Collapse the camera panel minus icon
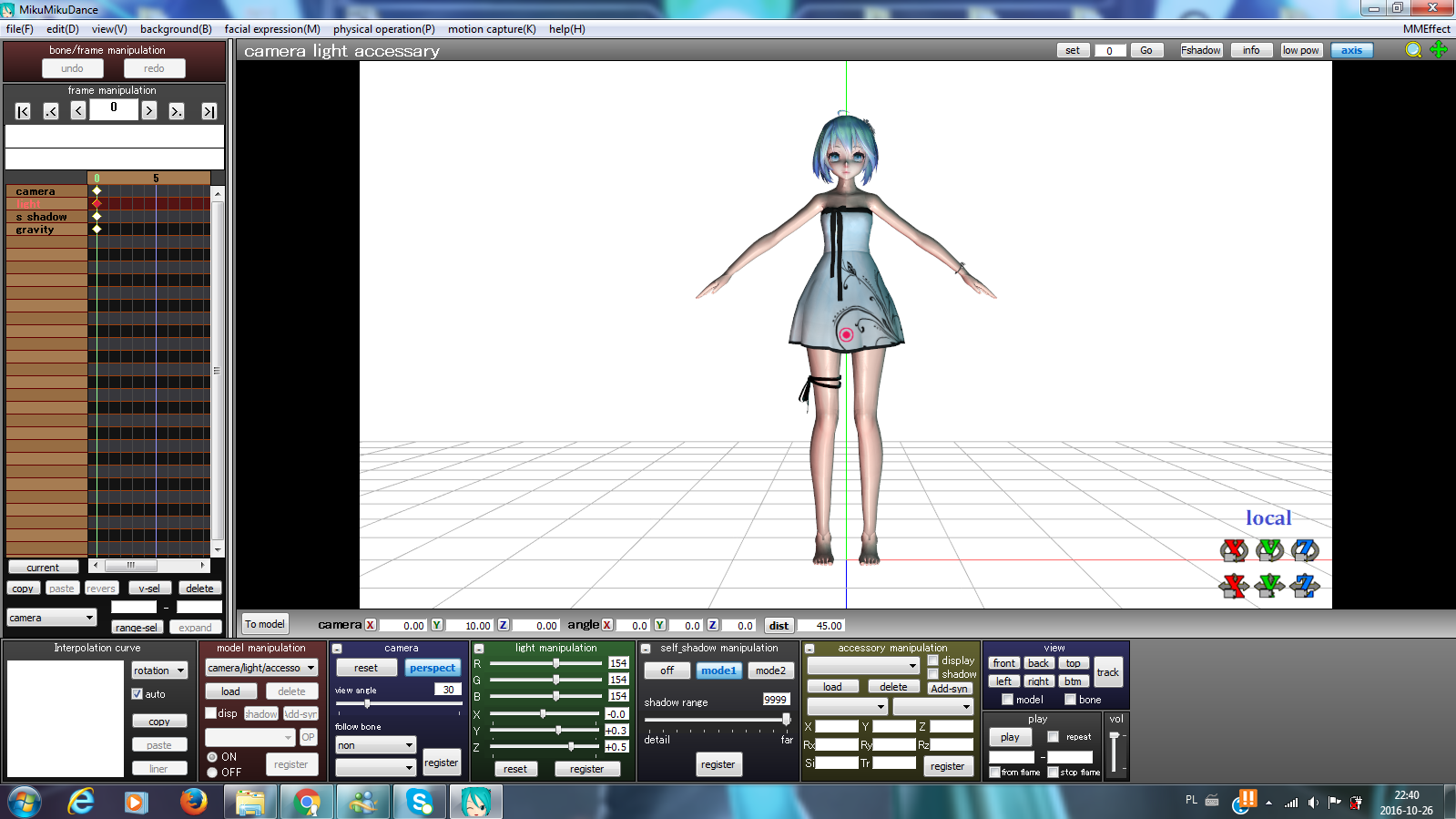Viewport: 1456px width, 819px height. click(337, 649)
